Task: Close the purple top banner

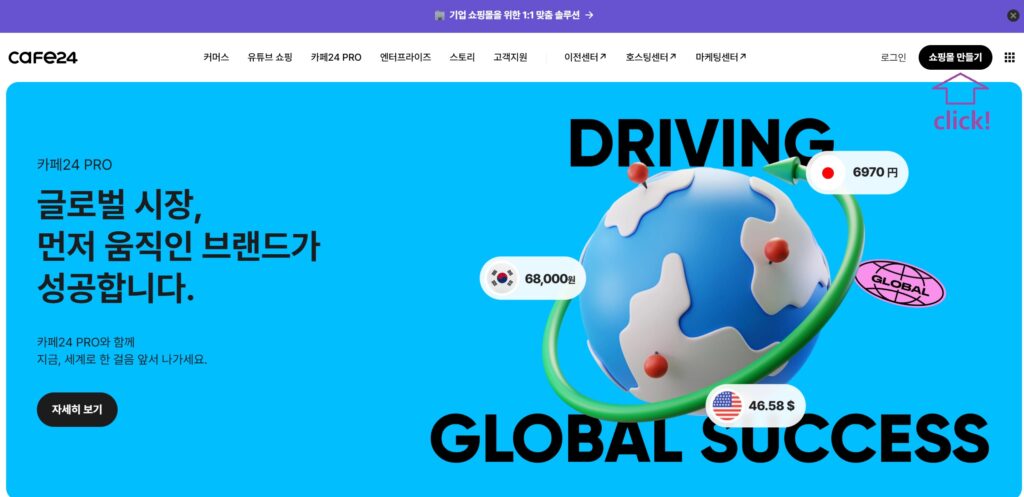Action: point(1012,16)
